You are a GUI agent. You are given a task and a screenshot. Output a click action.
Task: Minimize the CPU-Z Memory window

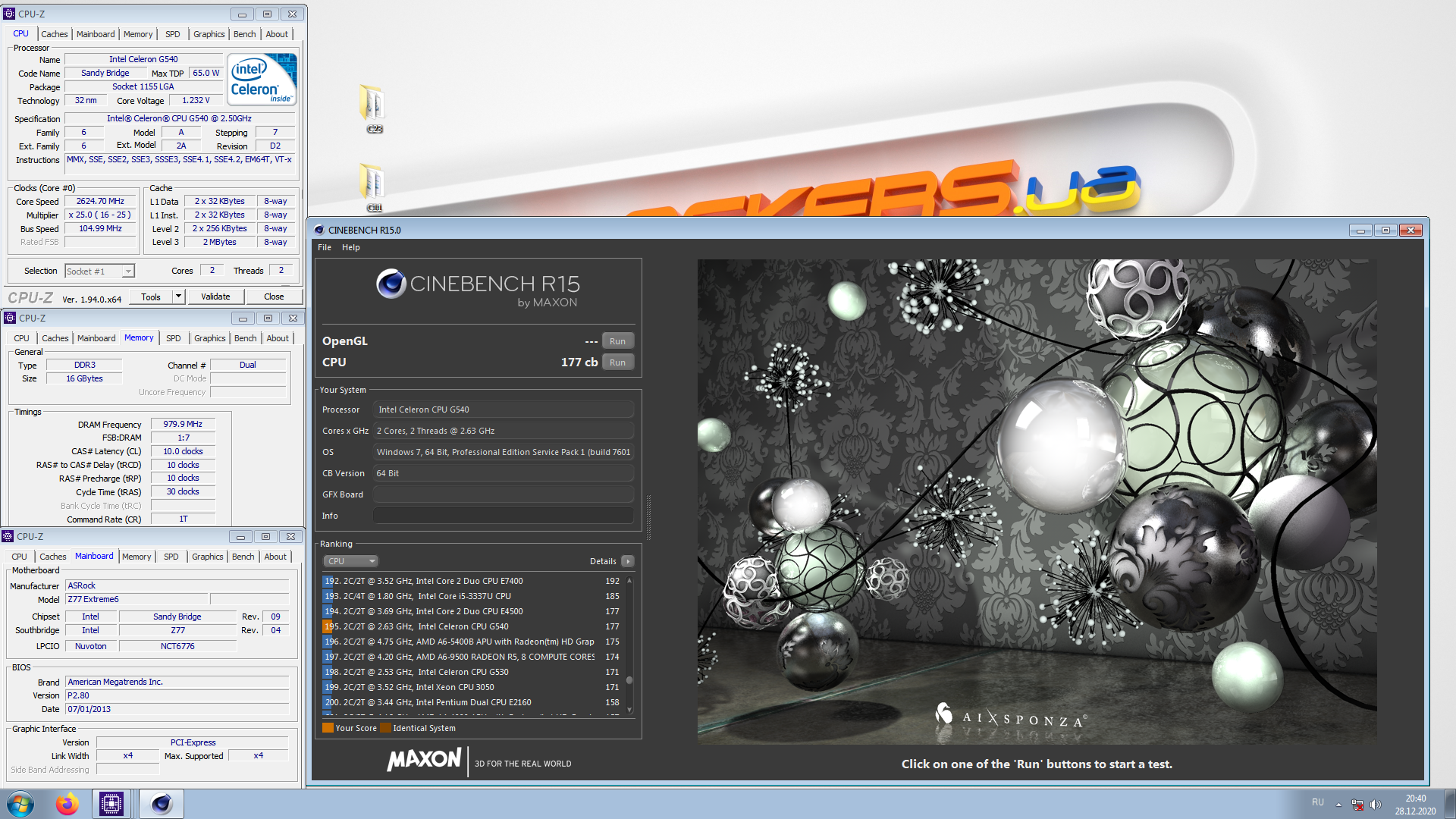(243, 318)
